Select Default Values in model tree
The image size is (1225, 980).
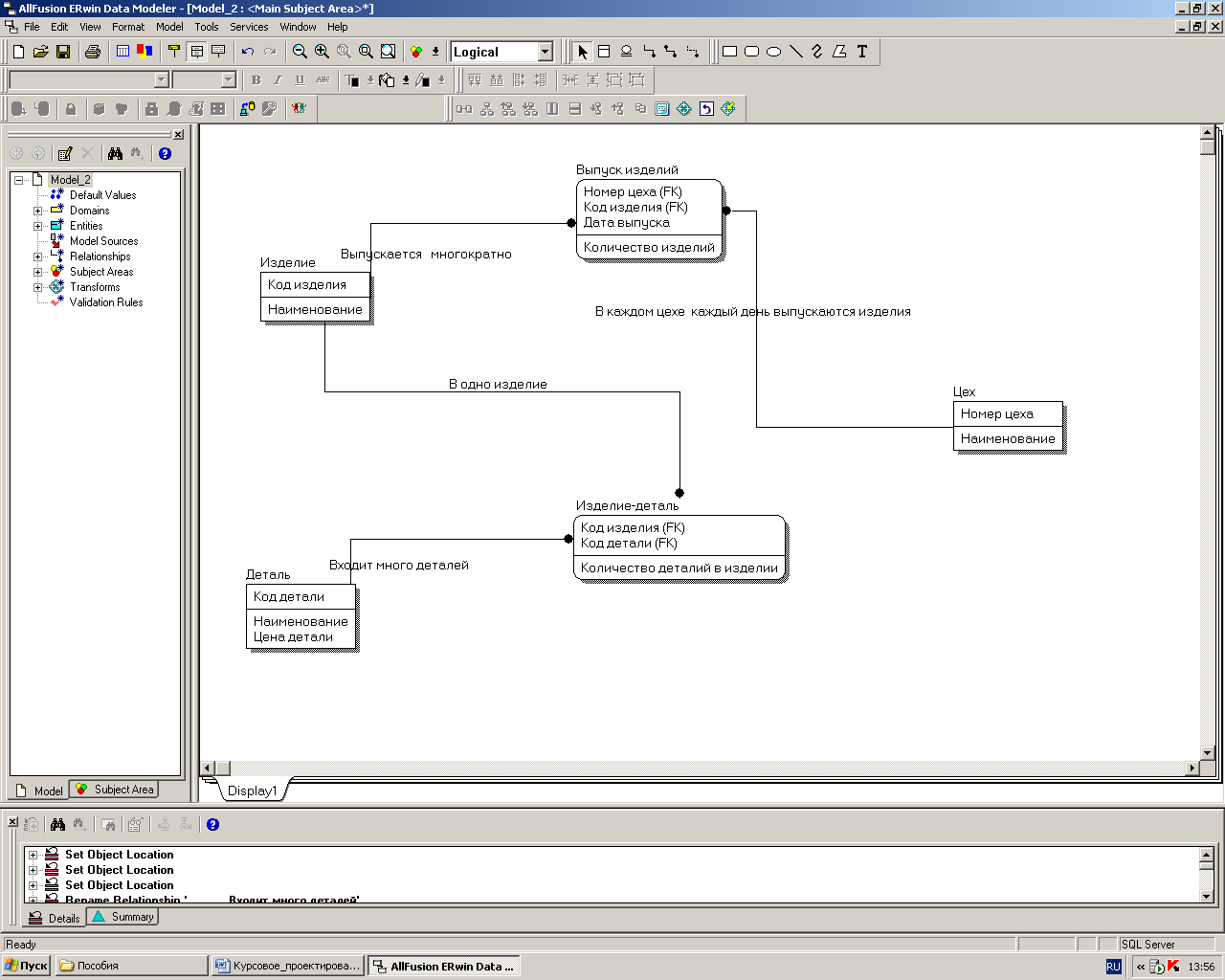(x=102, y=195)
